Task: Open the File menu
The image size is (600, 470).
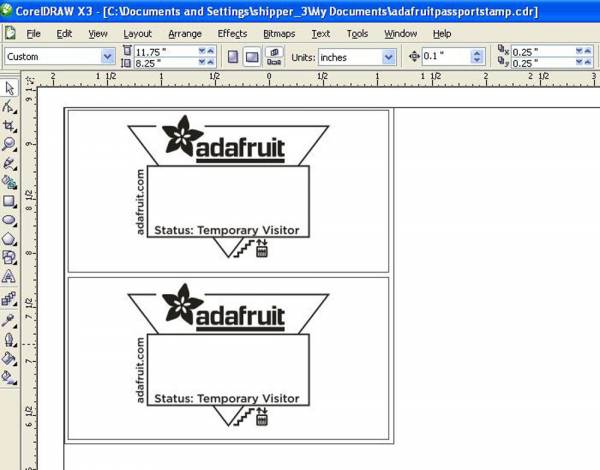Action: point(33,34)
